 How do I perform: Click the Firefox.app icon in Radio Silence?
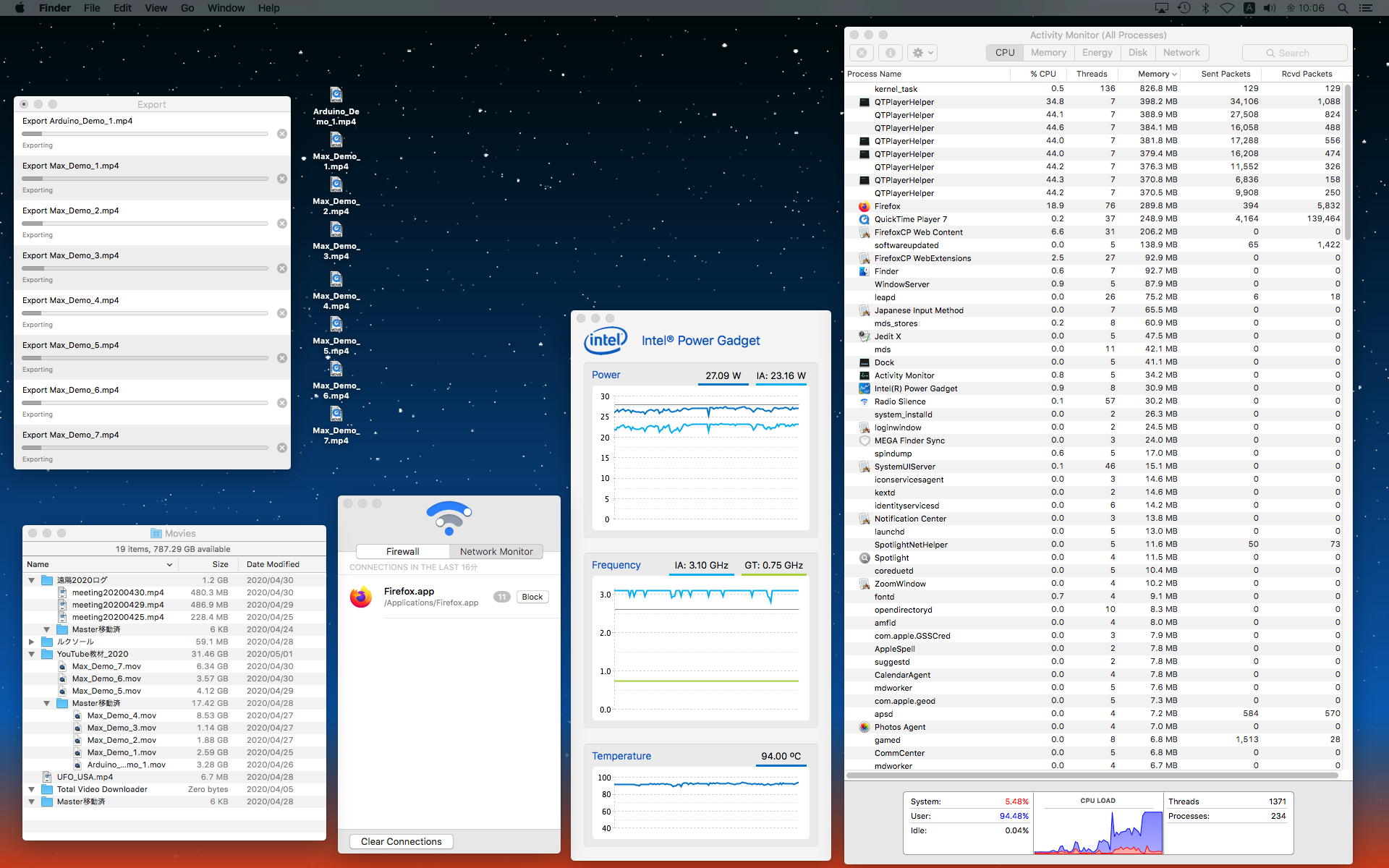(x=361, y=597)
